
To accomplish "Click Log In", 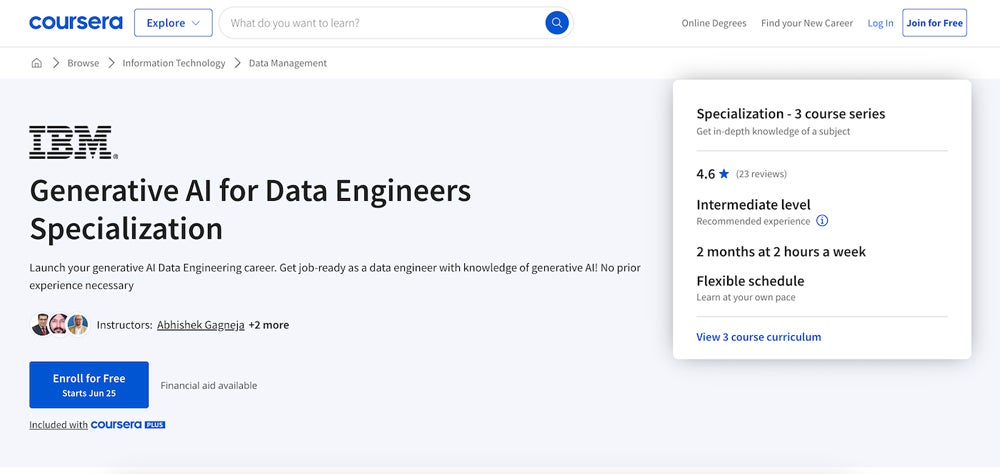I will pos(880,23).
